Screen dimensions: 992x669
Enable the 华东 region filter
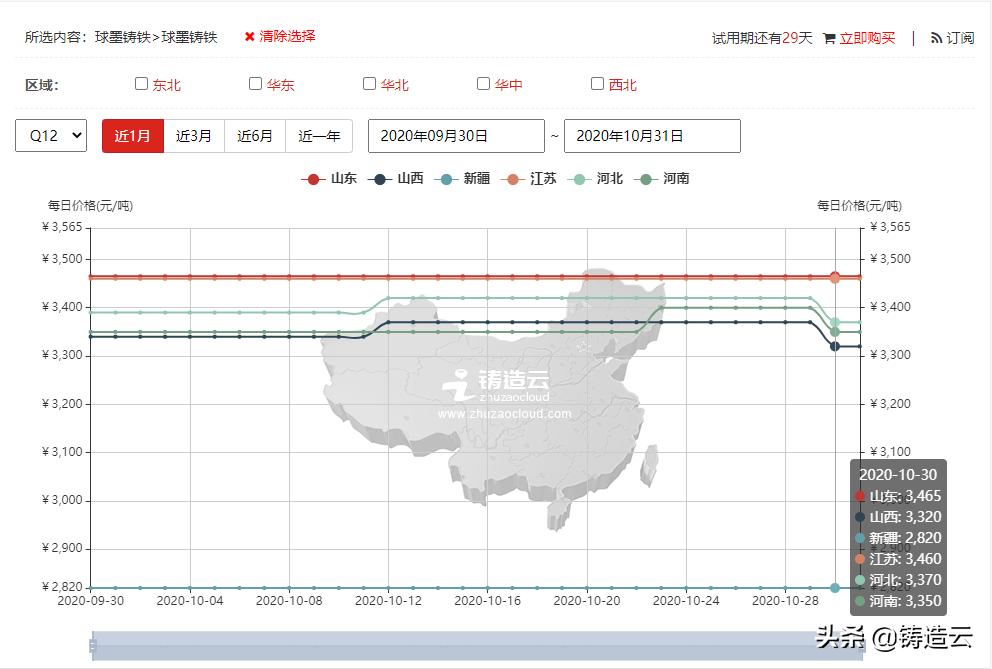255,83
